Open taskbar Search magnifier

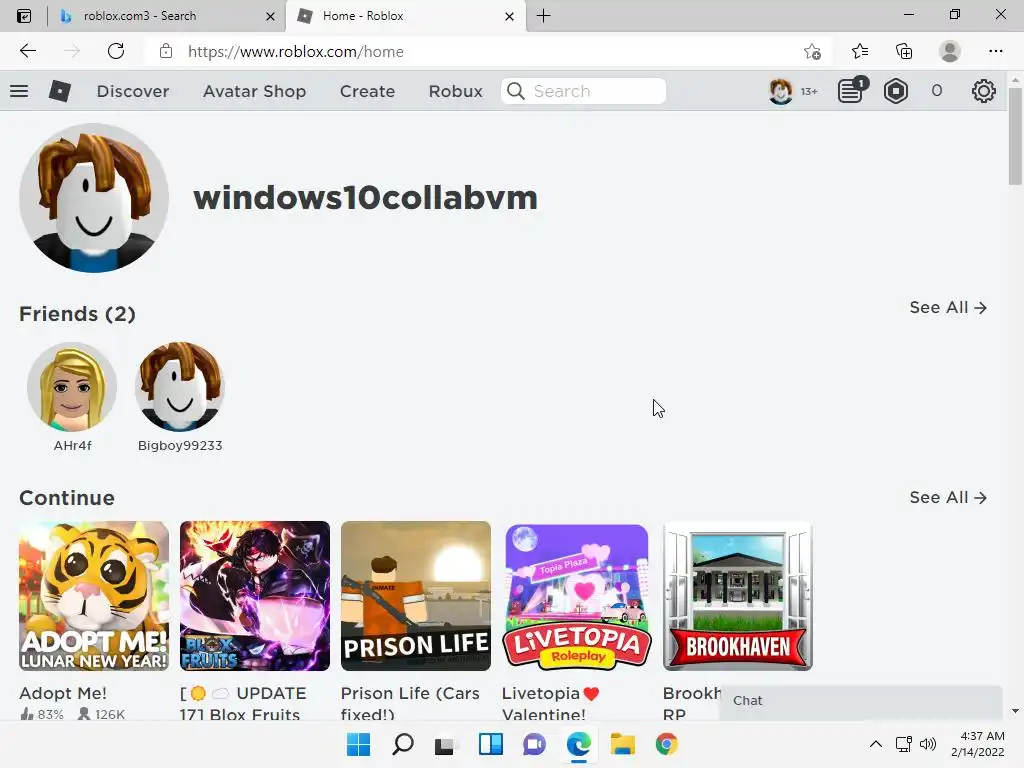(402, 744)
